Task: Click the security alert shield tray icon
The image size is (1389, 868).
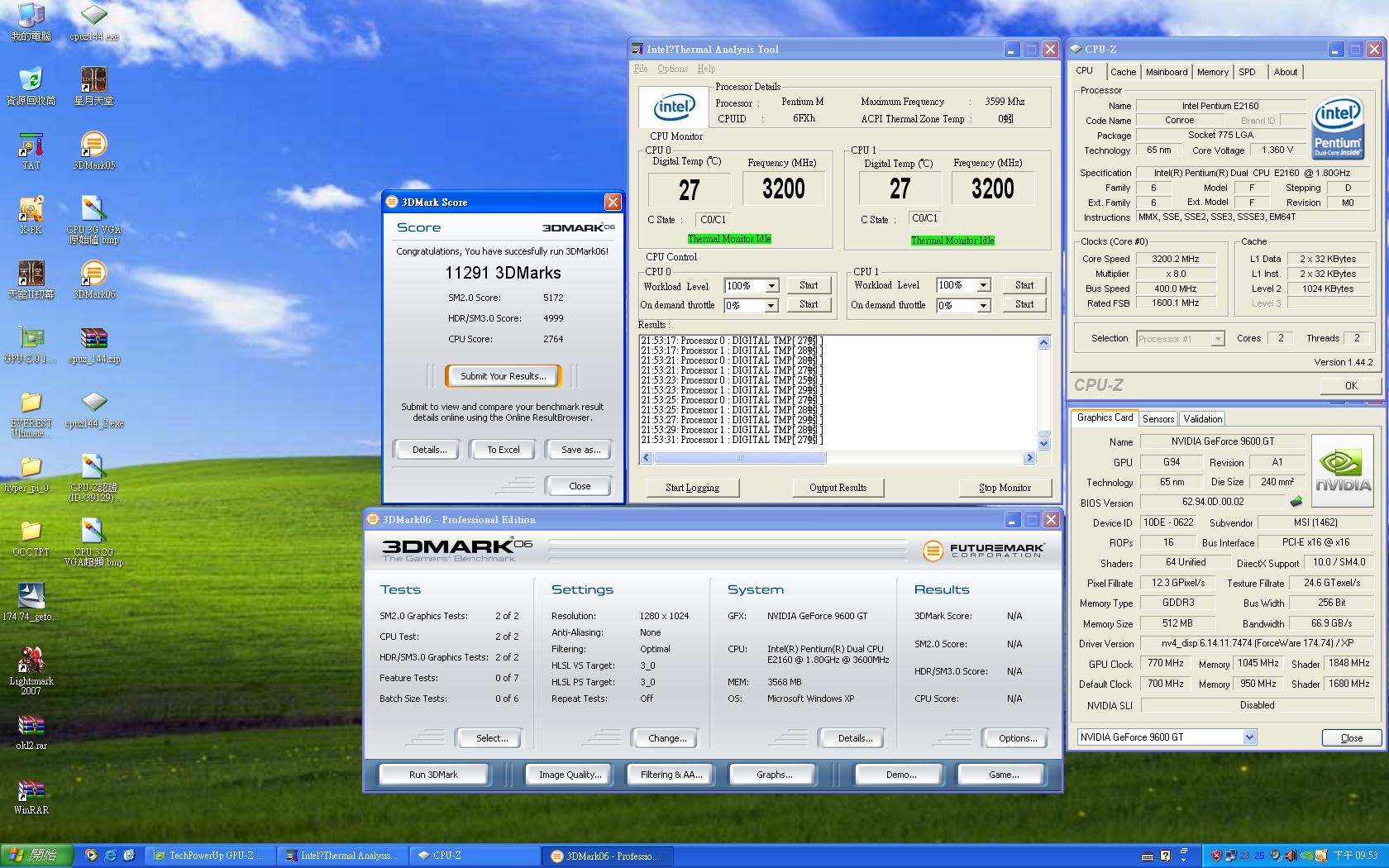Action: (x=1216, y=856)
